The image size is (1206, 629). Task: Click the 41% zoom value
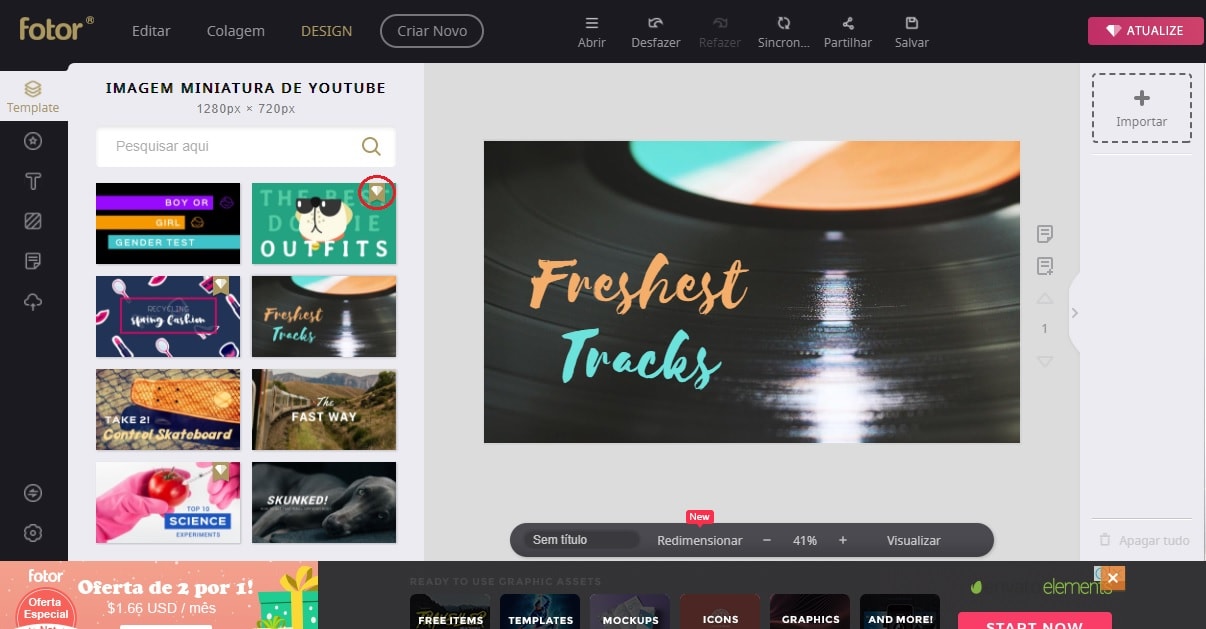805,540
